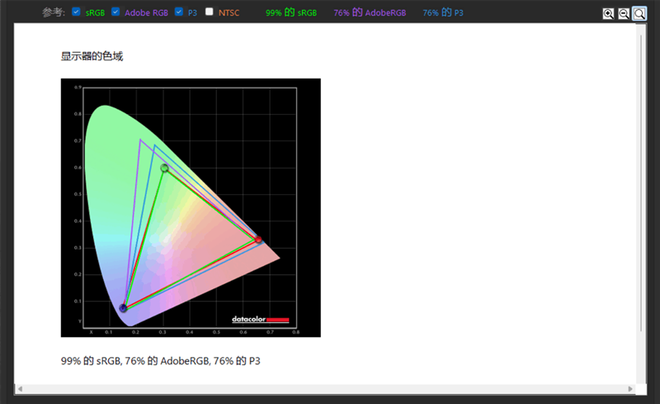Toggle the Adobe RGB reference checkbox
Image resolution: width=660 pixels, height=404 pixels.
coord(115,12)
